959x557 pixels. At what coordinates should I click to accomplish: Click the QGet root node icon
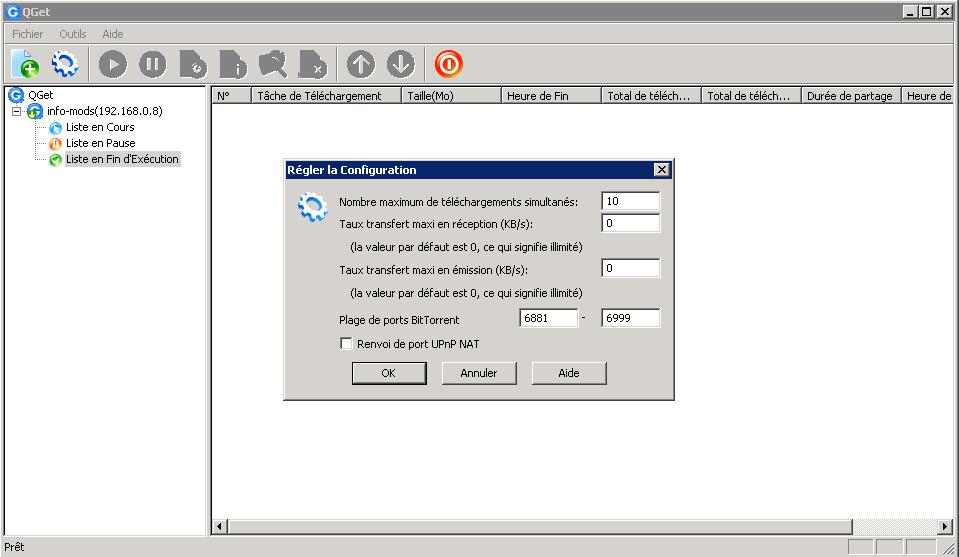16,95
